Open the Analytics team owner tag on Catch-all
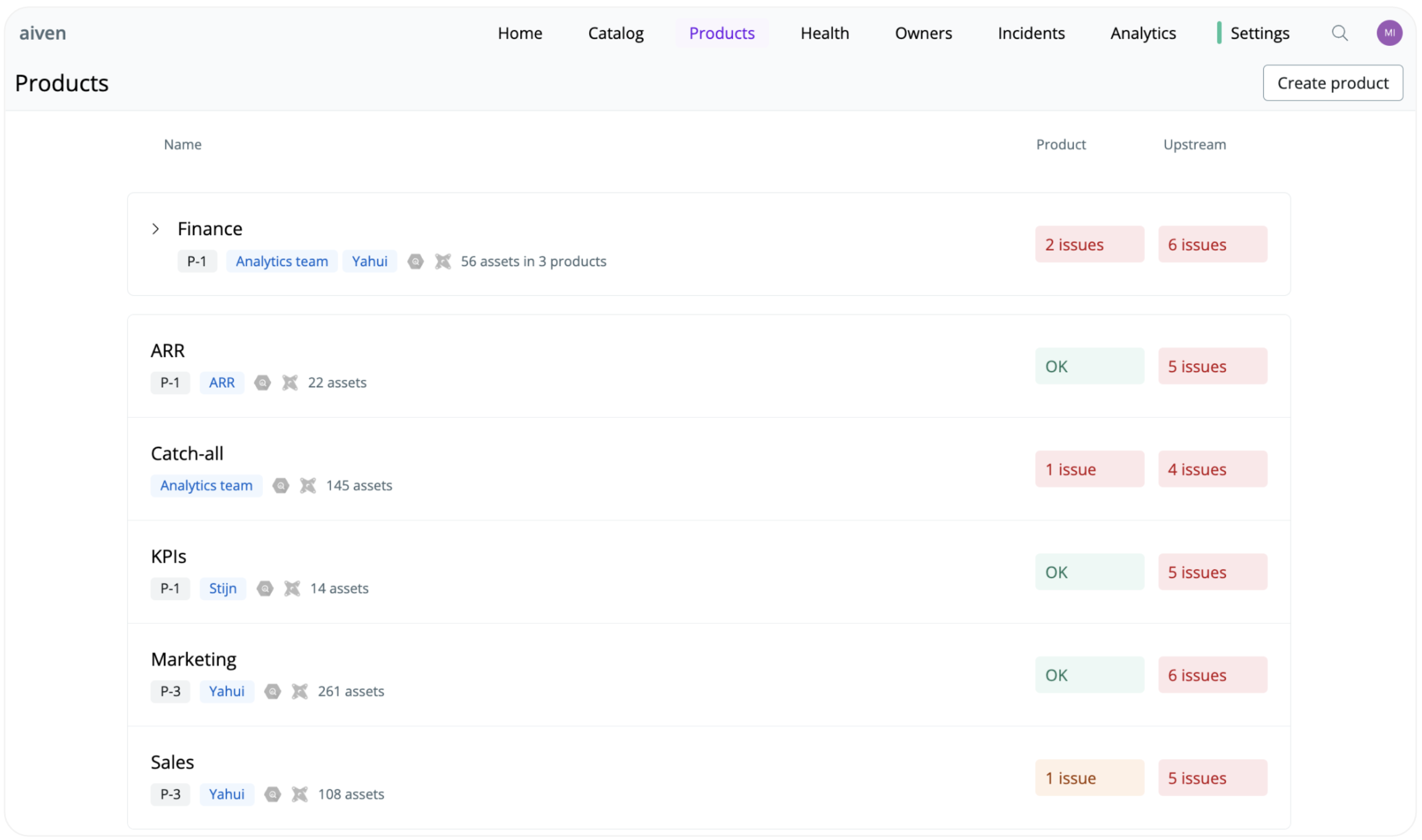Image resolution: width=1422 pixels, height=840 pixels. point(206,486)
